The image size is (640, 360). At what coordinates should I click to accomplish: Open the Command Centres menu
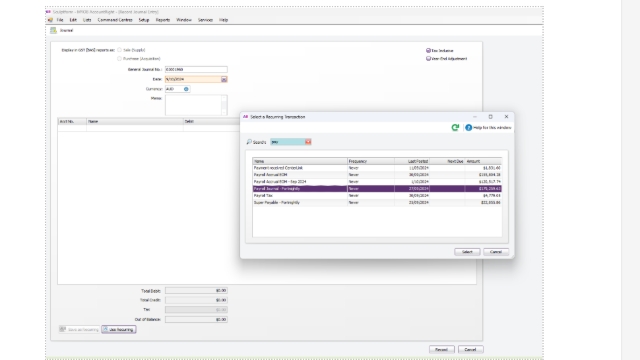tap(115, 20)
